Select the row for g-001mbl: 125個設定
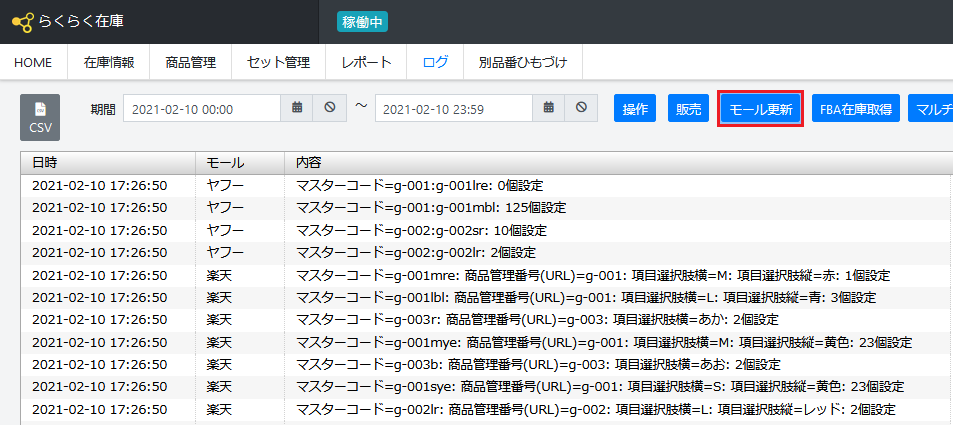This screenshot has width=953, height=425. coord(486,208)
